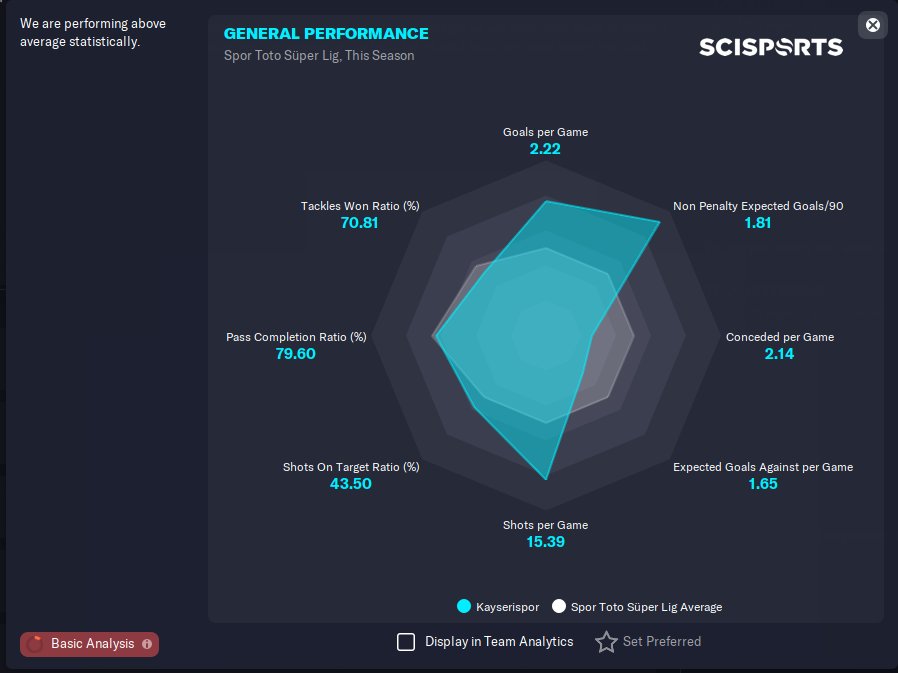Viewport: 898px width, 673px height.
Task: Click the Basic Analysis button
Action: (x=89, y=644)
